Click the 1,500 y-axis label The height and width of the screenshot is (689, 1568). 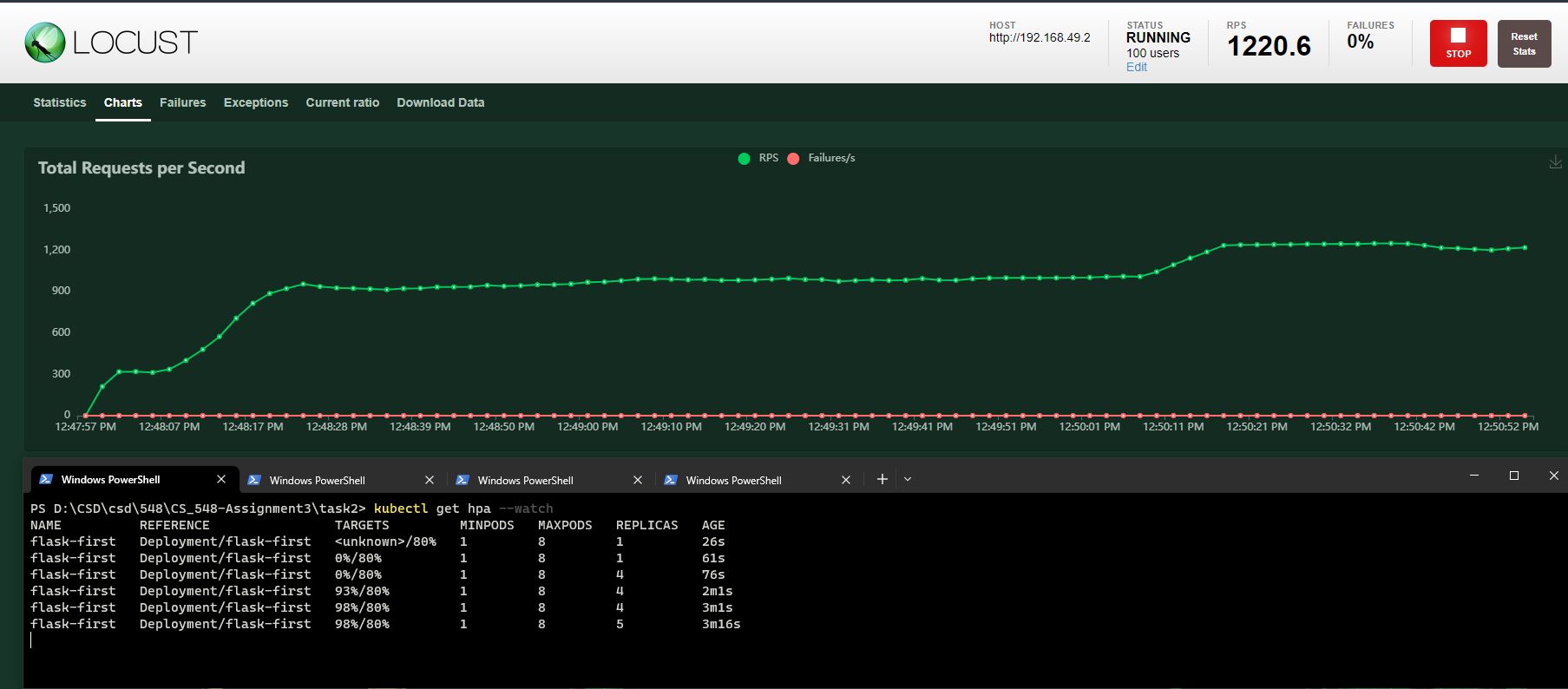[x=56, y=208]
